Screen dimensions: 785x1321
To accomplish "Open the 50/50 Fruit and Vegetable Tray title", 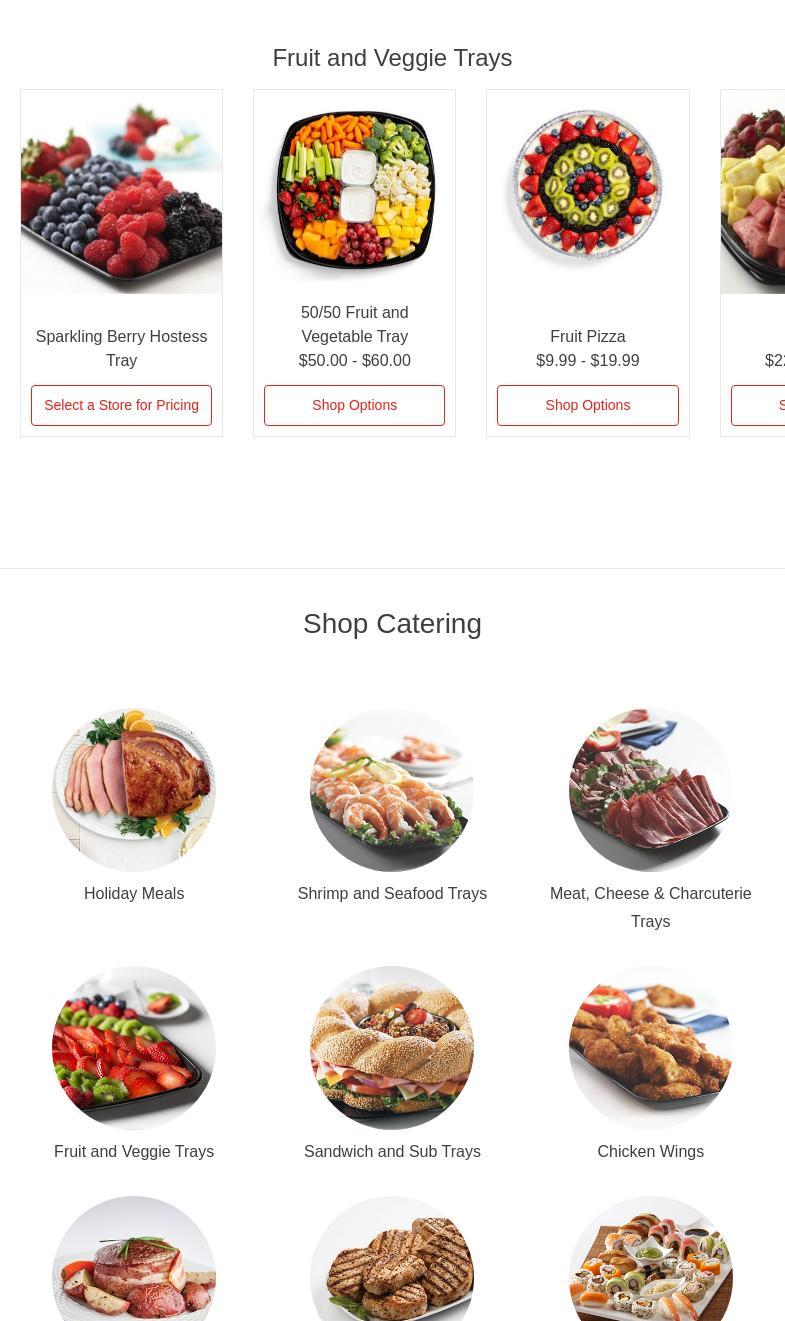I will 354,324.
